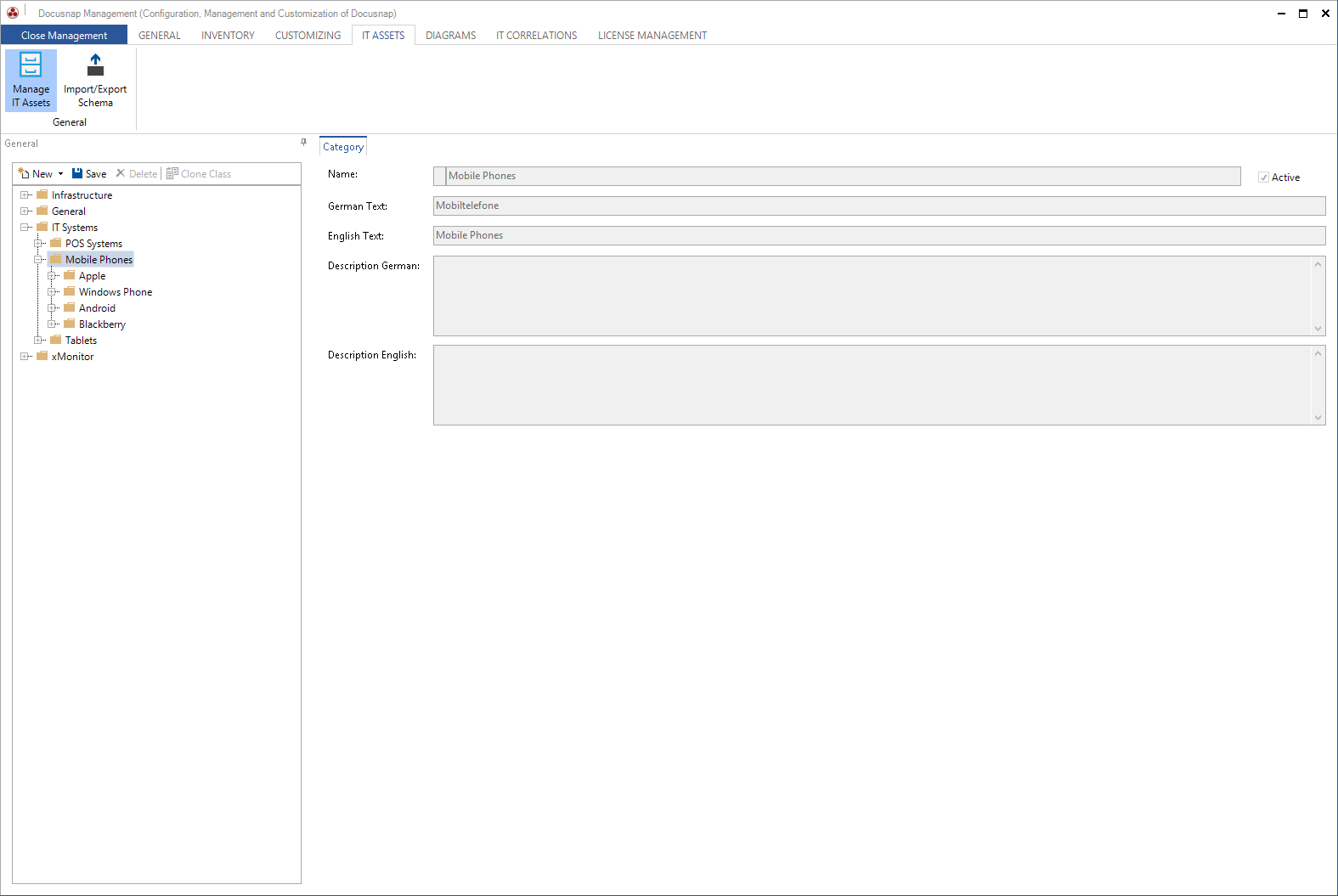Screen dimensions: 1338x896
Task: Expand the Infrastructure tree node
Action: tap(25, 194)
